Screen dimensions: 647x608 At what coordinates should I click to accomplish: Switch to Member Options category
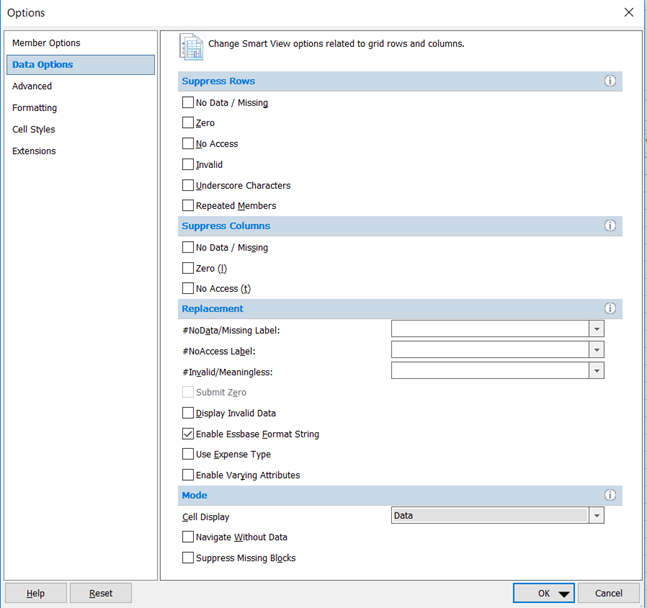click(x=46, y=43)
